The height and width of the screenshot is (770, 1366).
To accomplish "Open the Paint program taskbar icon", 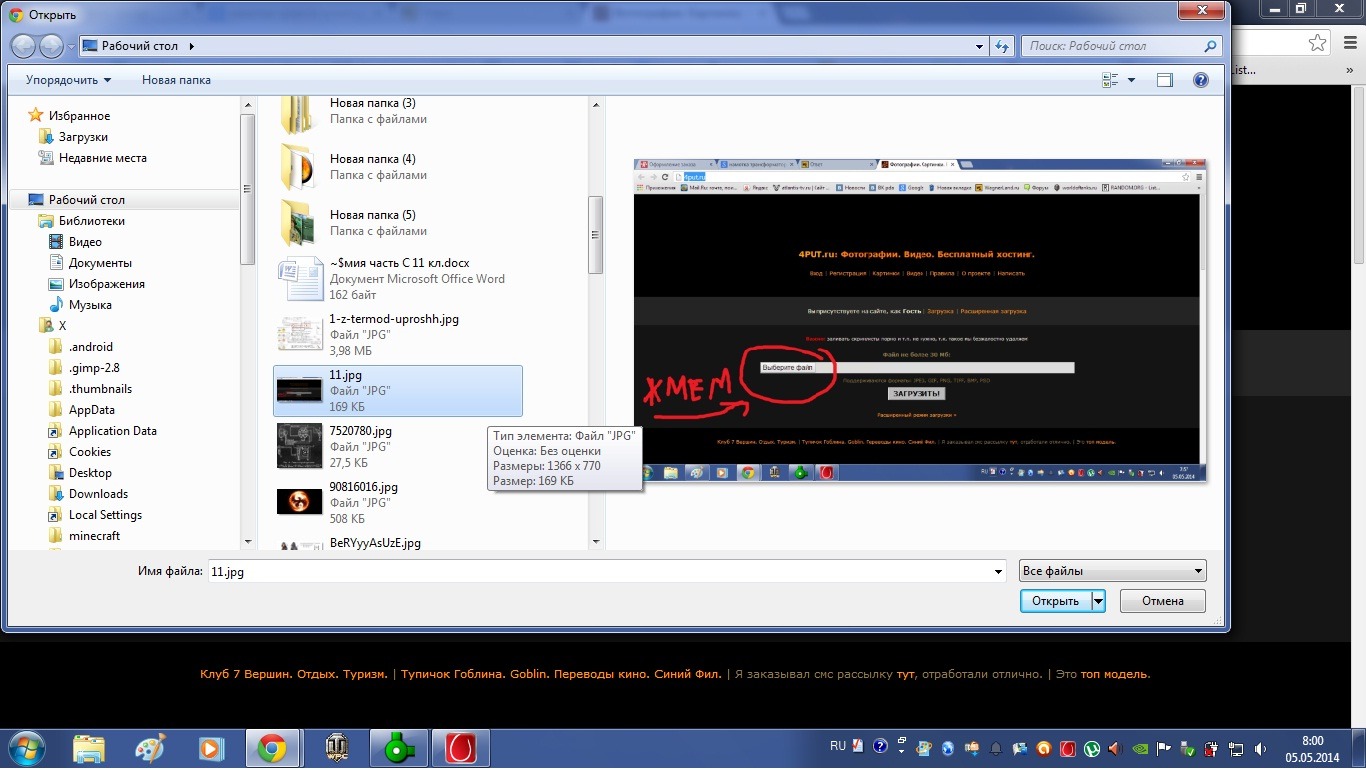I will 150,748.
